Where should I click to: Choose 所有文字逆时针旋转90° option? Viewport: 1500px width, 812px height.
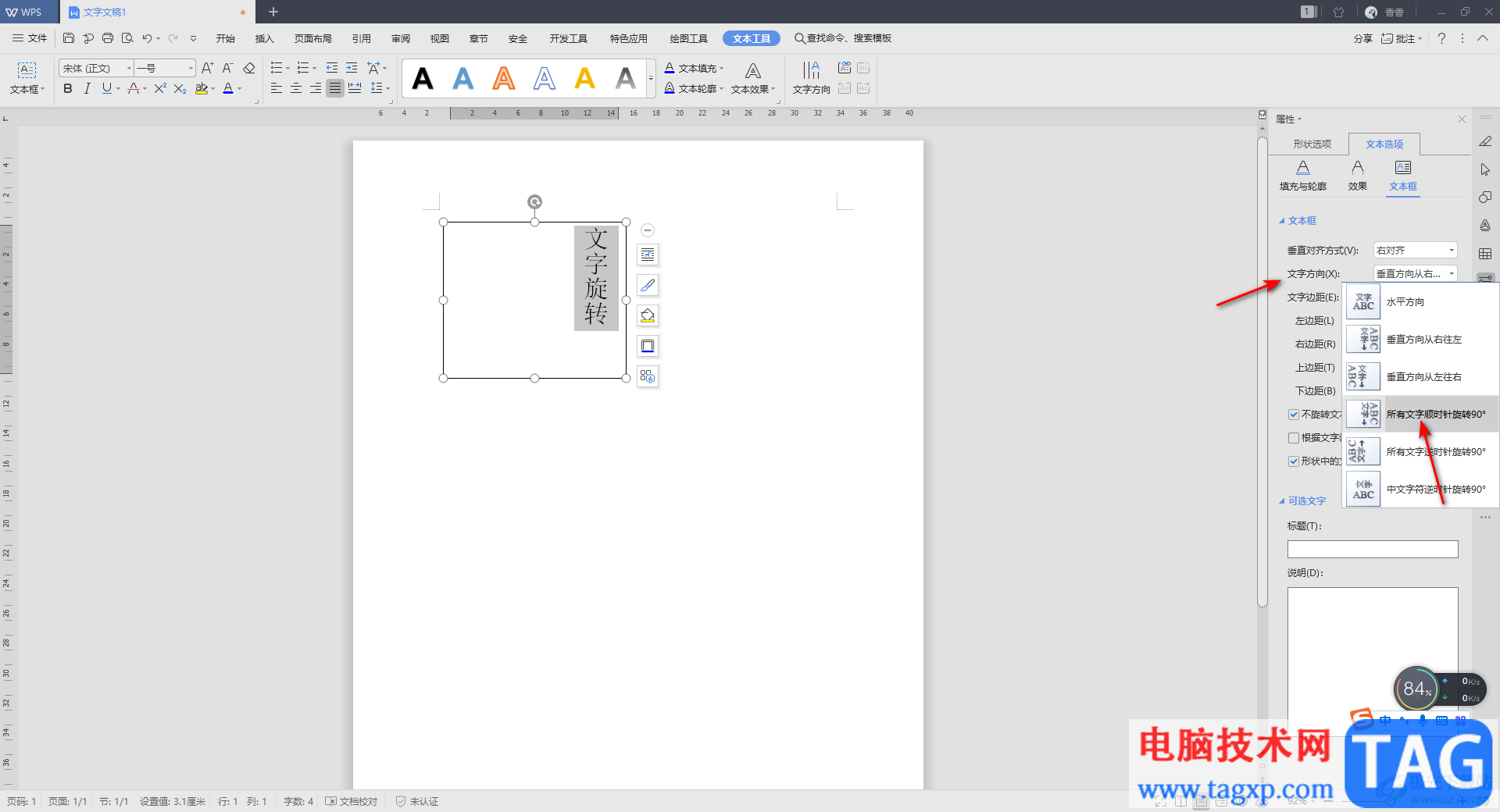(x=1420, y=452)
